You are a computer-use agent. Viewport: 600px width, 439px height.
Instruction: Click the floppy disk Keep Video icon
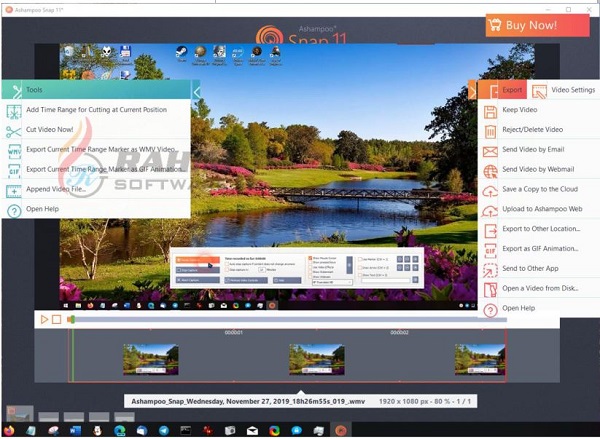coord(490,112)
